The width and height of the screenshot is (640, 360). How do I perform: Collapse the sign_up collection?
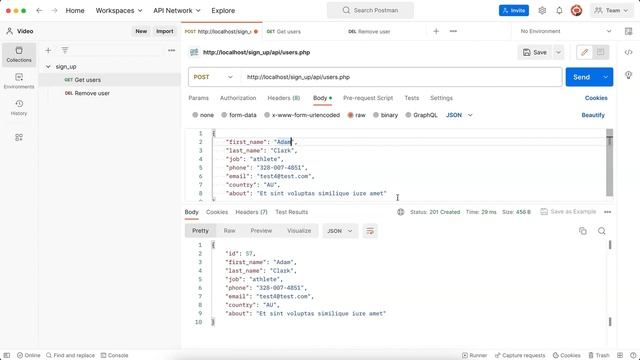tap(48, 67)
